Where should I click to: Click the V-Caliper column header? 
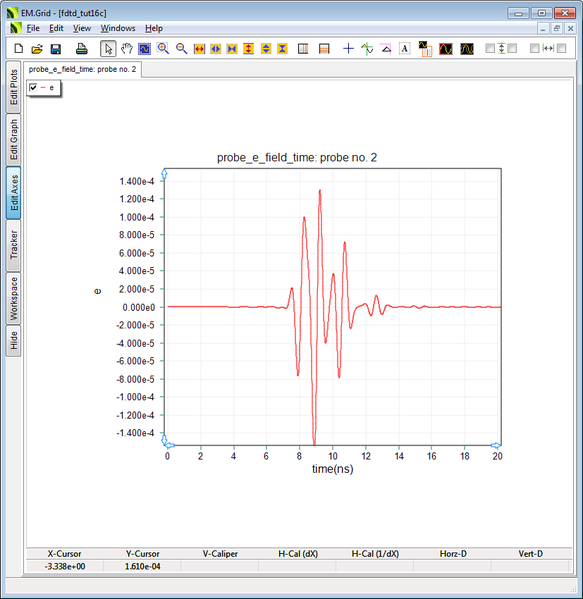click(x=220, y=554)
